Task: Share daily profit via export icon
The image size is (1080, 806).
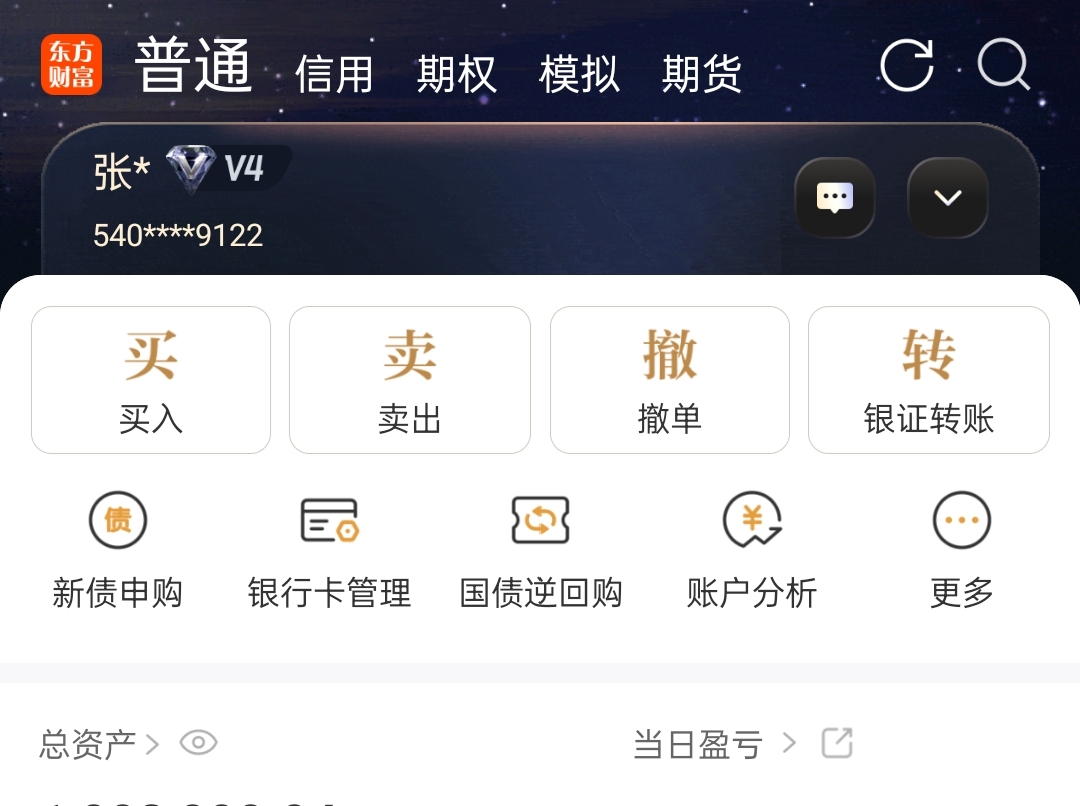Action: [x=838, y=743]
